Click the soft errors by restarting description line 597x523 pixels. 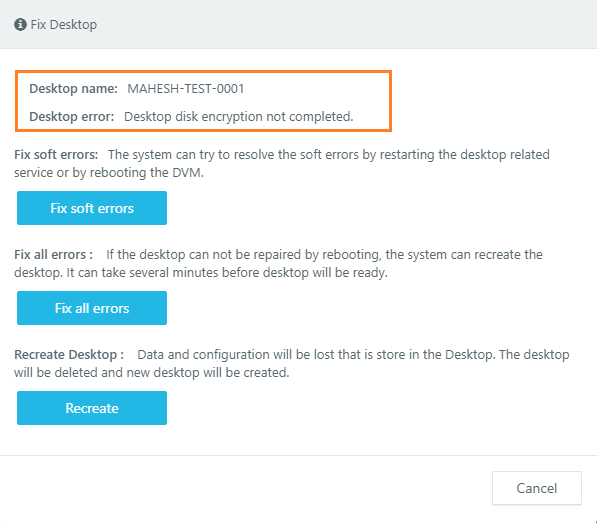pos(329,155)
